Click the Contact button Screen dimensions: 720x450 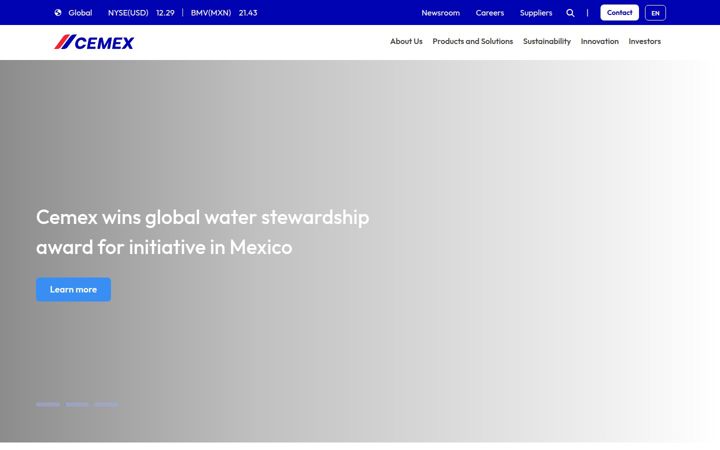click(619, 13)
